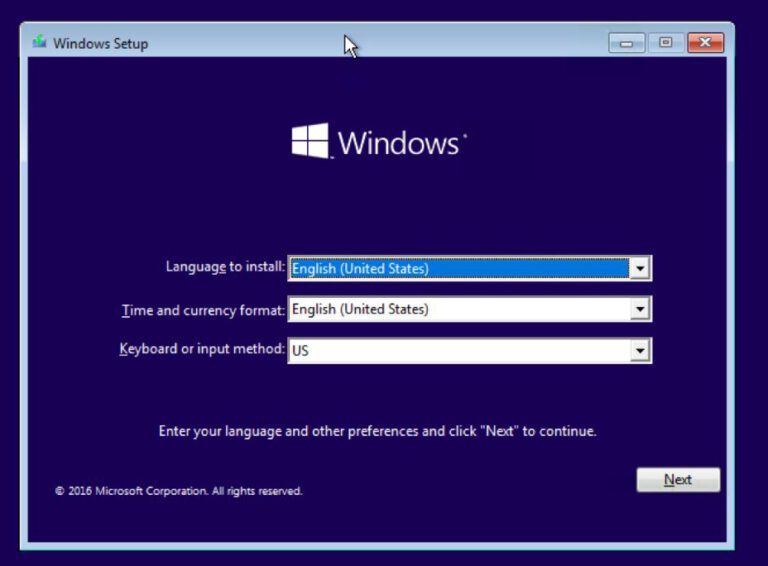Close the Windows Setup window
Screen dimensions: 768x566
click(x=705, y=43)
